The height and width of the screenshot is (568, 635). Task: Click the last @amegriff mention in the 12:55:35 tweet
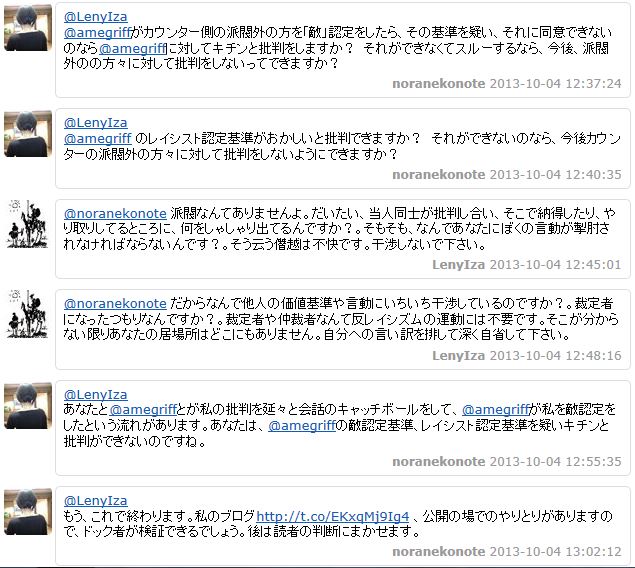302,425
